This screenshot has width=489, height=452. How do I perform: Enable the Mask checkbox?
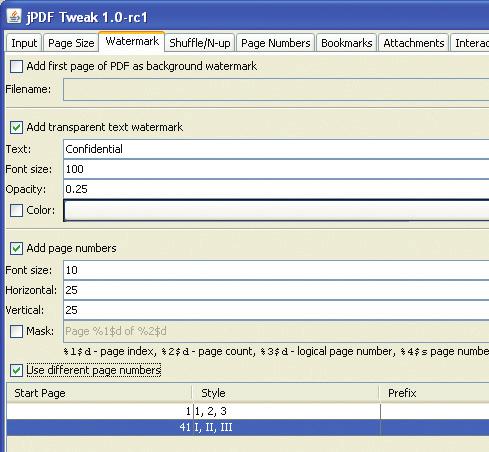(16, 332)
